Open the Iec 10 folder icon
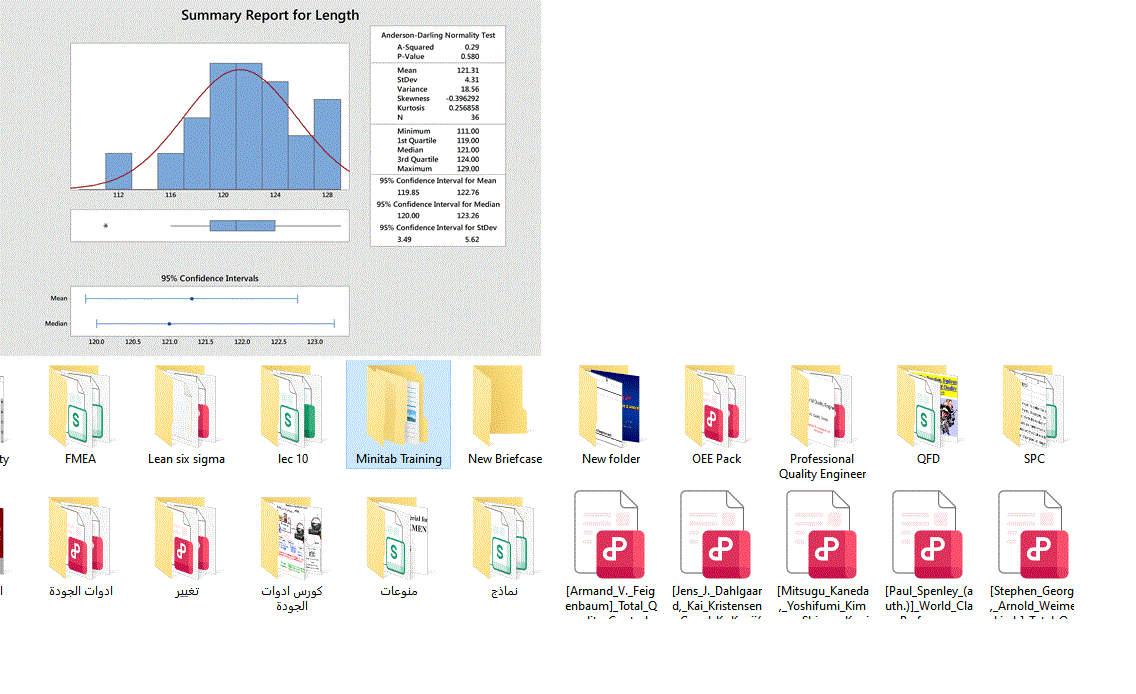Viewport: 1136px width, 694px height. point(293,406)
